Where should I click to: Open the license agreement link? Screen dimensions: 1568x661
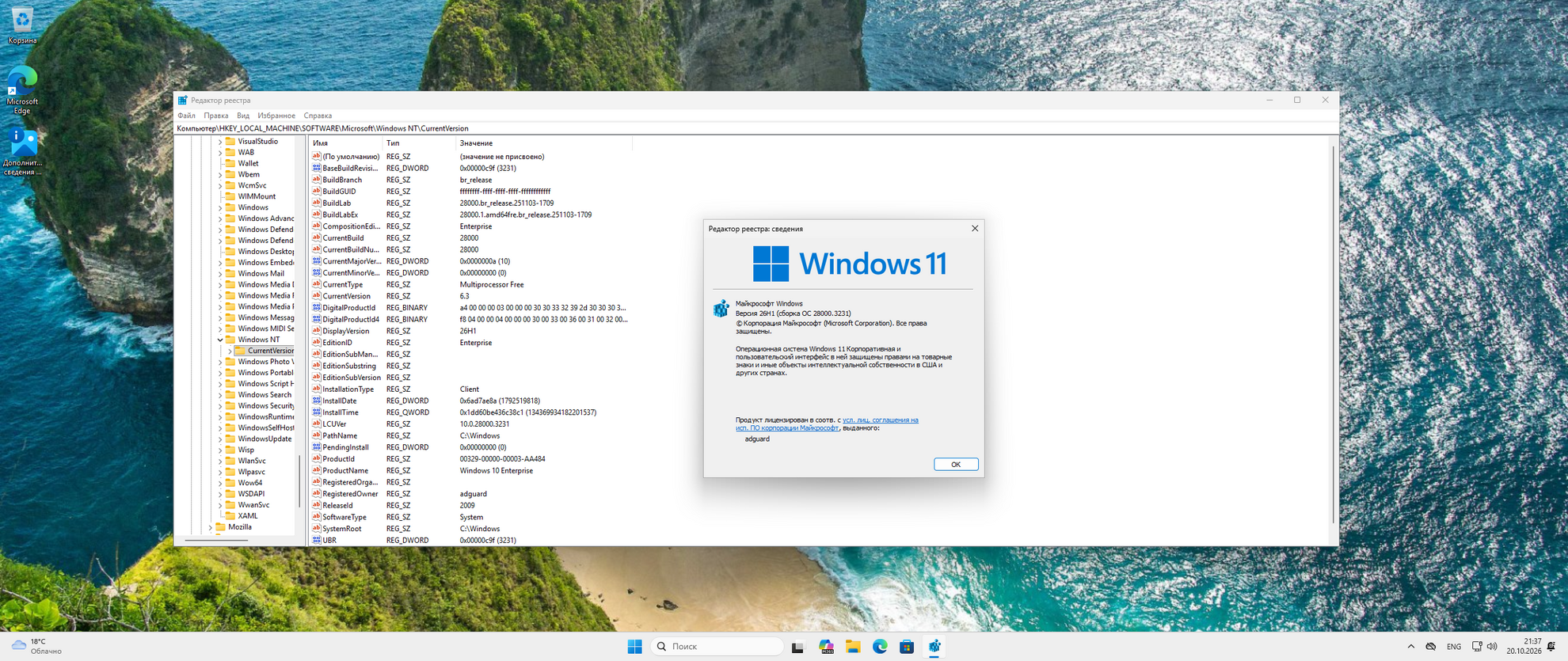[827, 424]
